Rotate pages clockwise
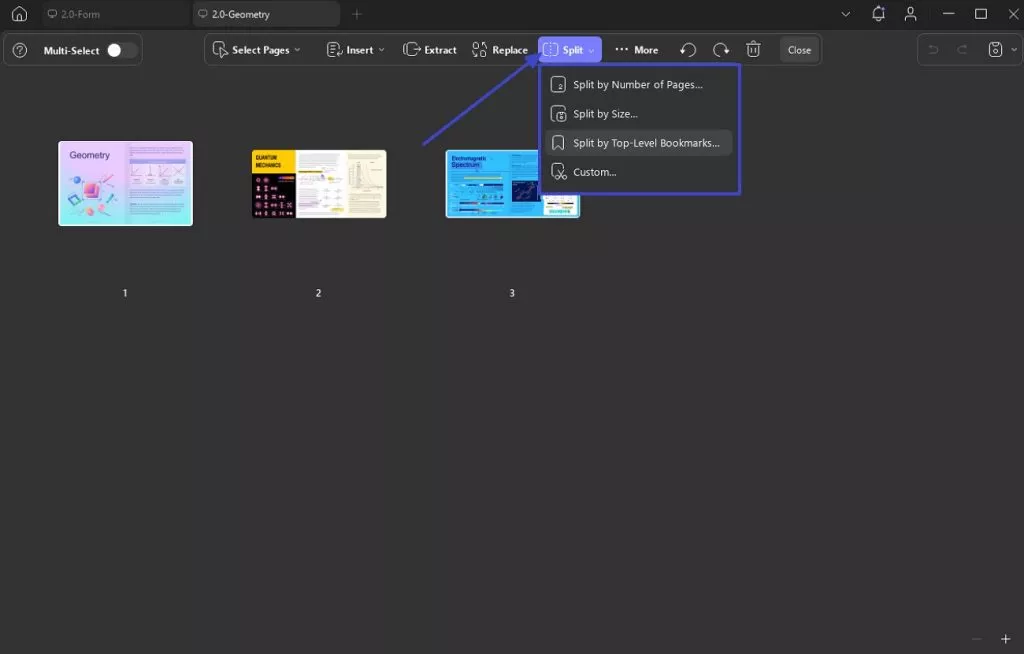The height and width of the screenshot is (654, 1024). pyautogui.click(x=721, y=50)
